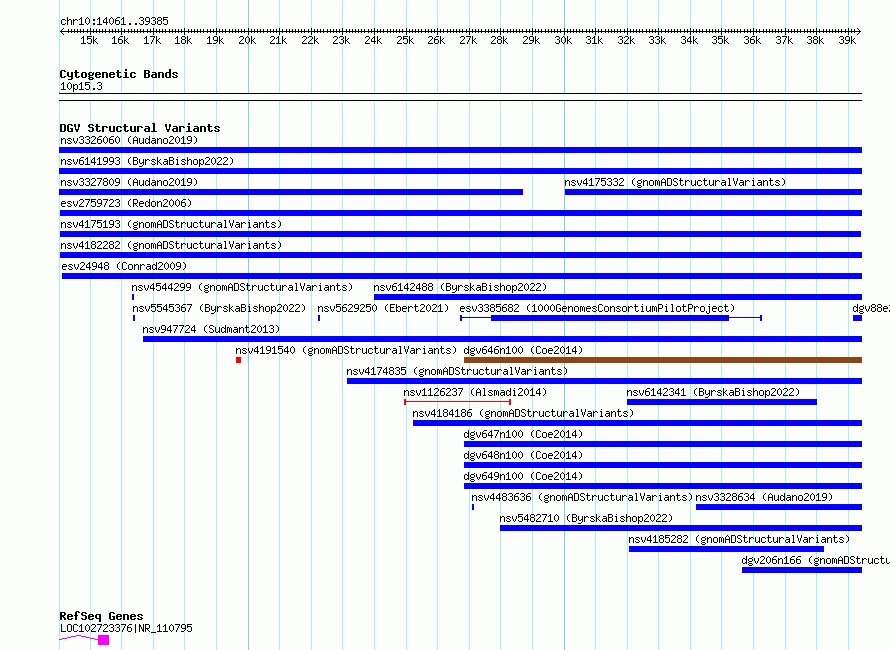Click the 30k ruler position

click(x=563, y=40)
